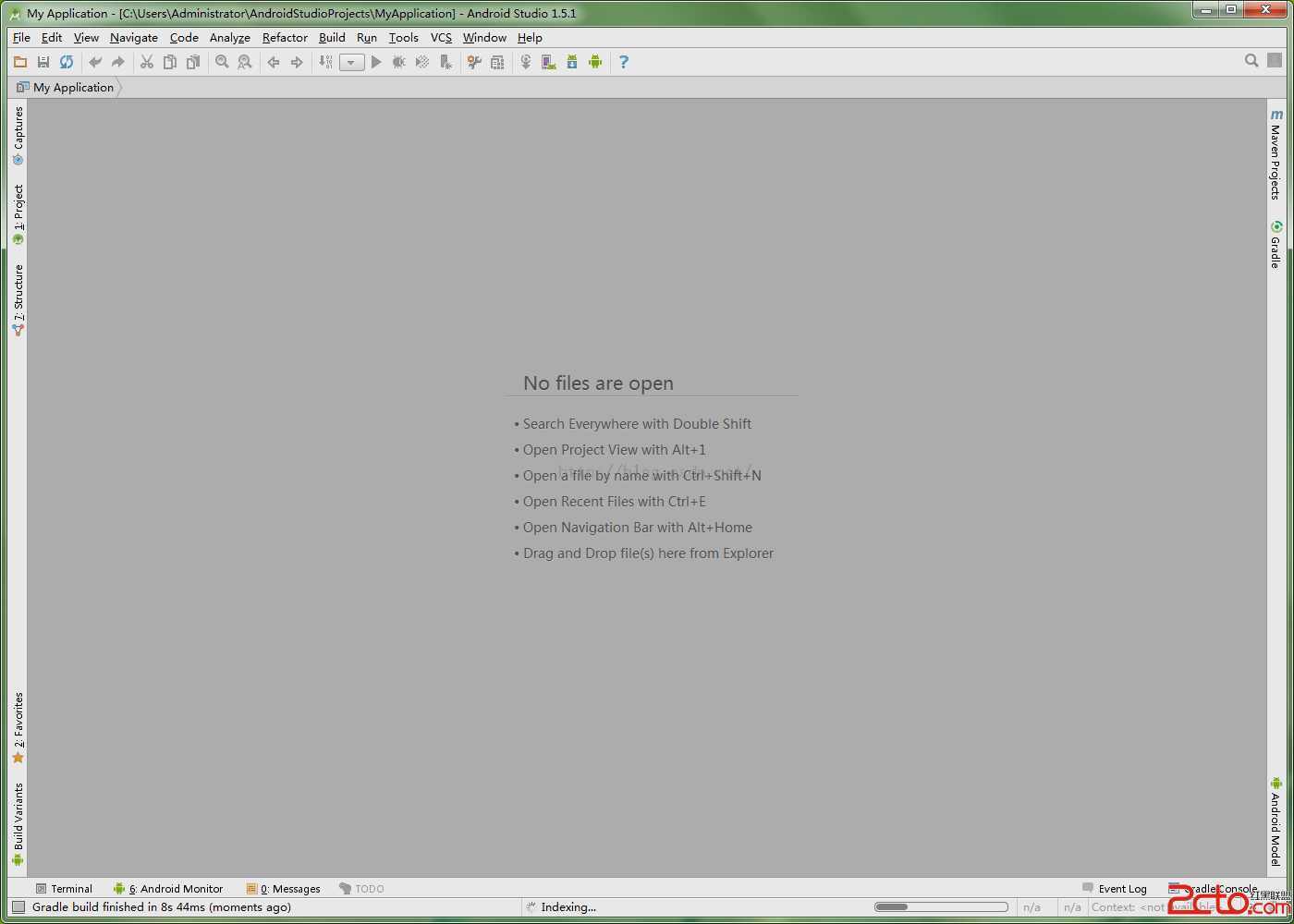Click the Copy icon in the toolbar
The image size is (1294, 924).
point(170,62)
